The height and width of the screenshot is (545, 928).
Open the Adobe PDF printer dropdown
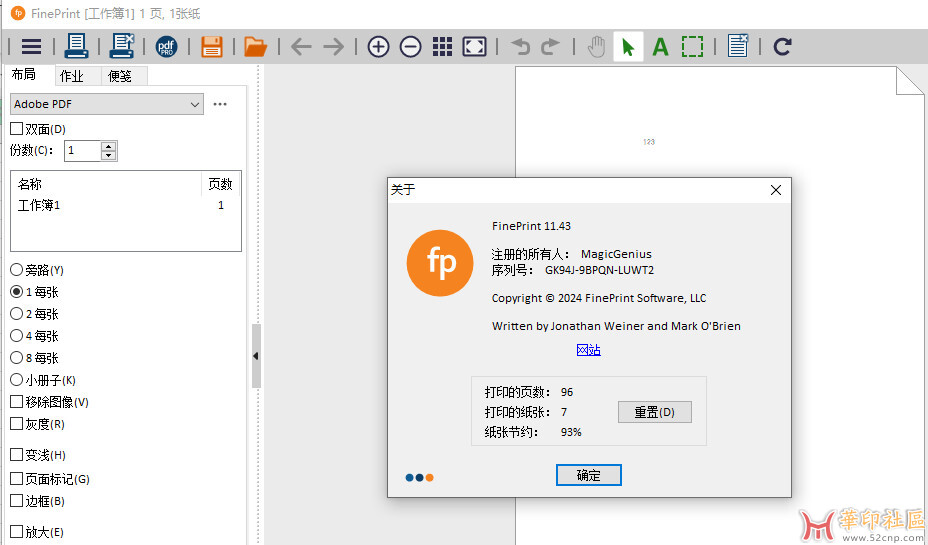pyautogui.click(x=107, y=104)
